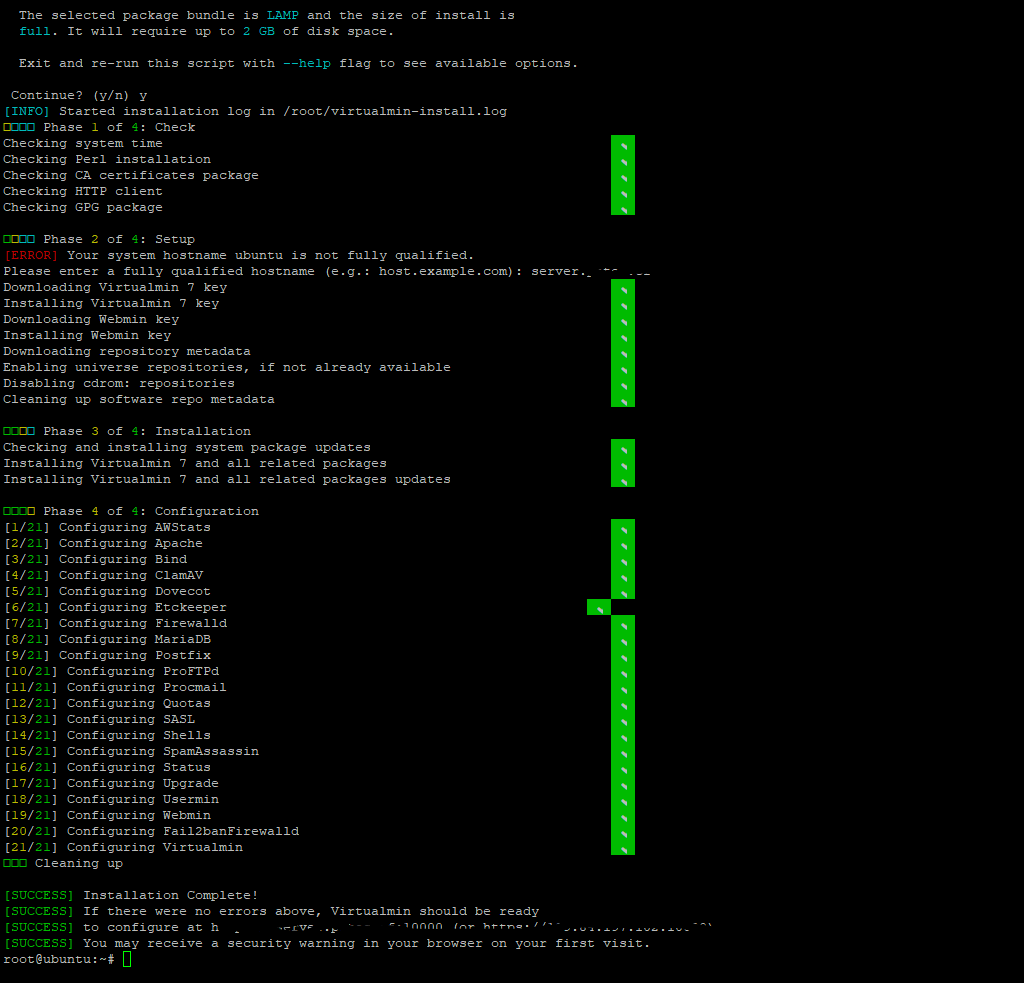Click the '[15/21] Configuring SpamAssassin' line
This screenshot has height=983, width=1024.
tap(131, 751)
